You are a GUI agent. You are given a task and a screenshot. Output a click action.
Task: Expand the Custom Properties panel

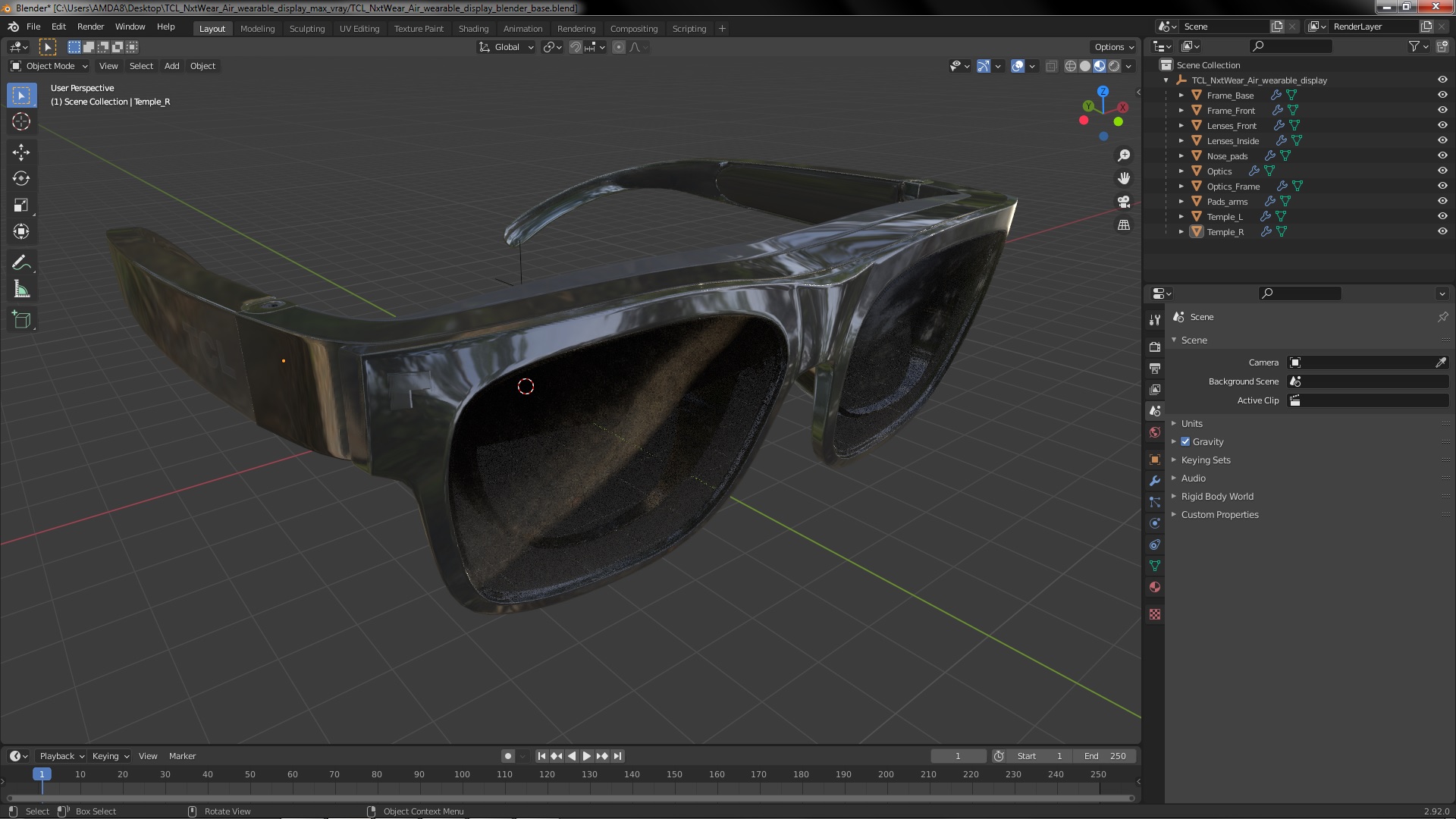click(1219, 514)
